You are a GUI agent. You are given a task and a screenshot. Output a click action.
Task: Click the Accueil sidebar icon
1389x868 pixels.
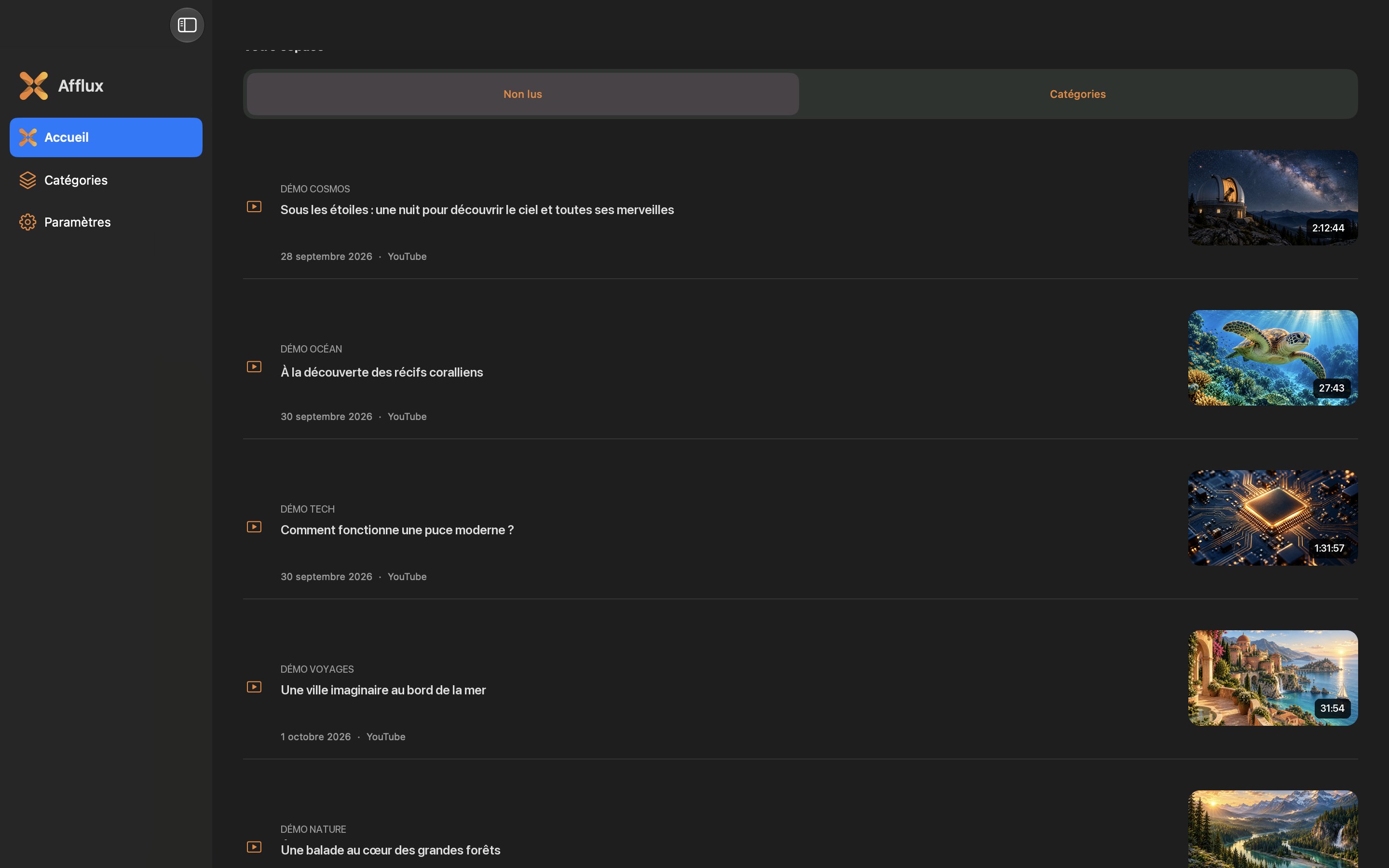[x=28, y=137]
